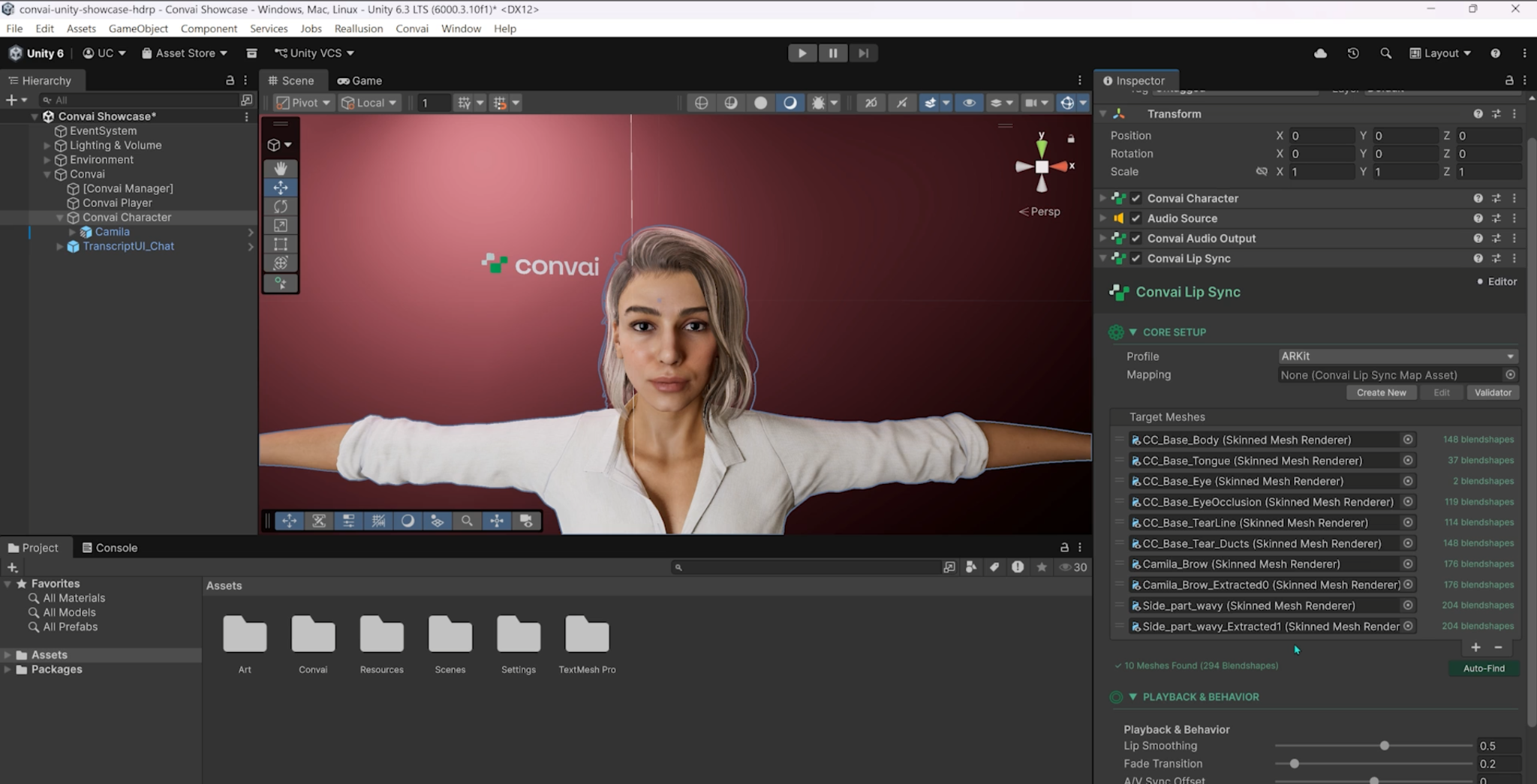This screenshot has width=1537, height=784.
Task: Lock the Inspector panel
Action: click(1508, 80)
